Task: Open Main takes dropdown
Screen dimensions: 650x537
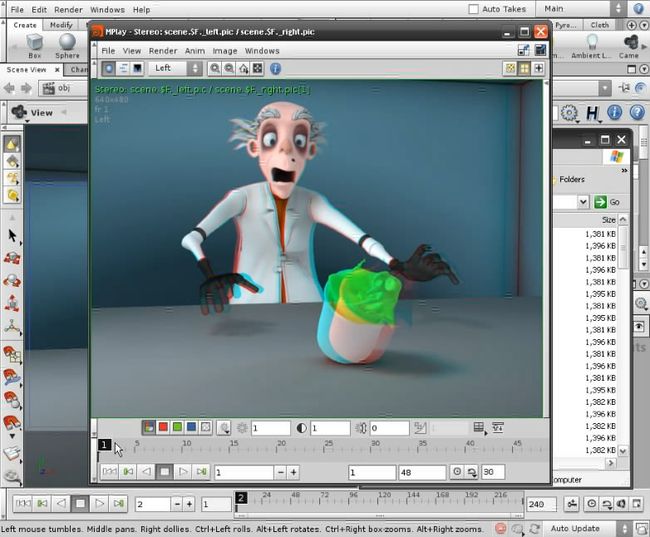Action: coord(583,9)
